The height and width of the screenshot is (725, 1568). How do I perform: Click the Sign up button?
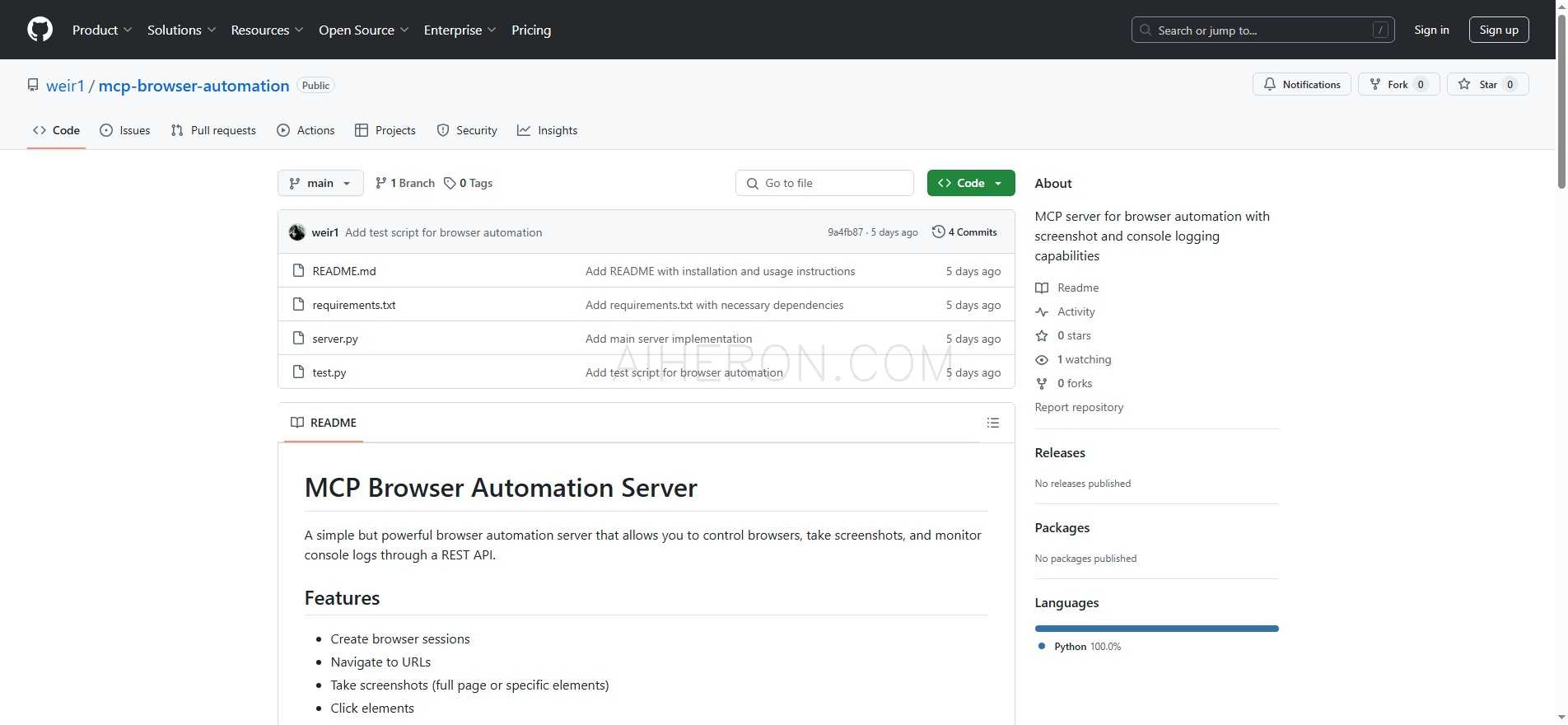pyautogui.click(x=1499, y=30)
